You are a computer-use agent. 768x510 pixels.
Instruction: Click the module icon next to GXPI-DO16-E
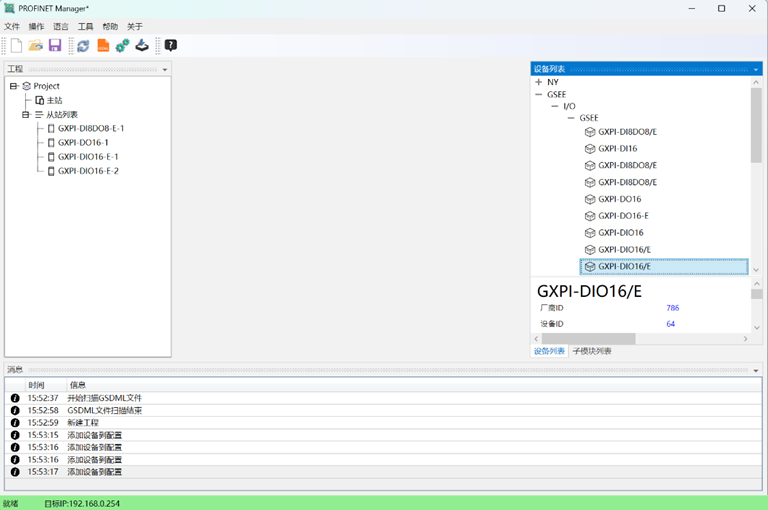click(x=590, y=216)
